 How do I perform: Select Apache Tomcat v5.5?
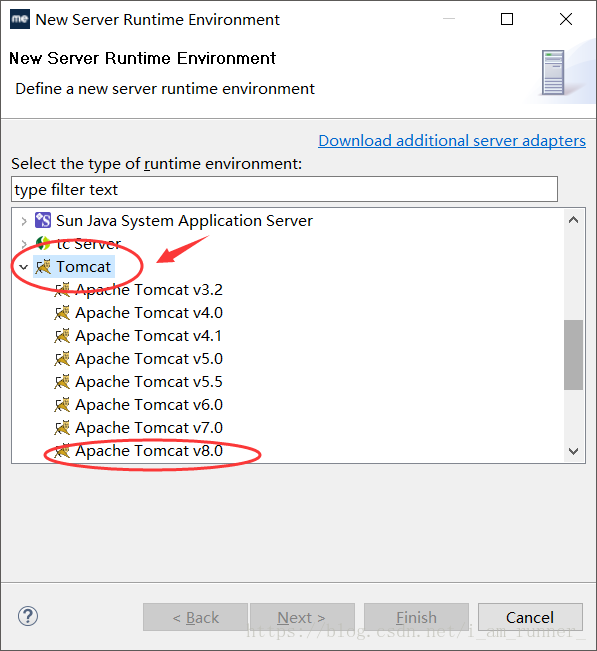click(x=149, y=382)
